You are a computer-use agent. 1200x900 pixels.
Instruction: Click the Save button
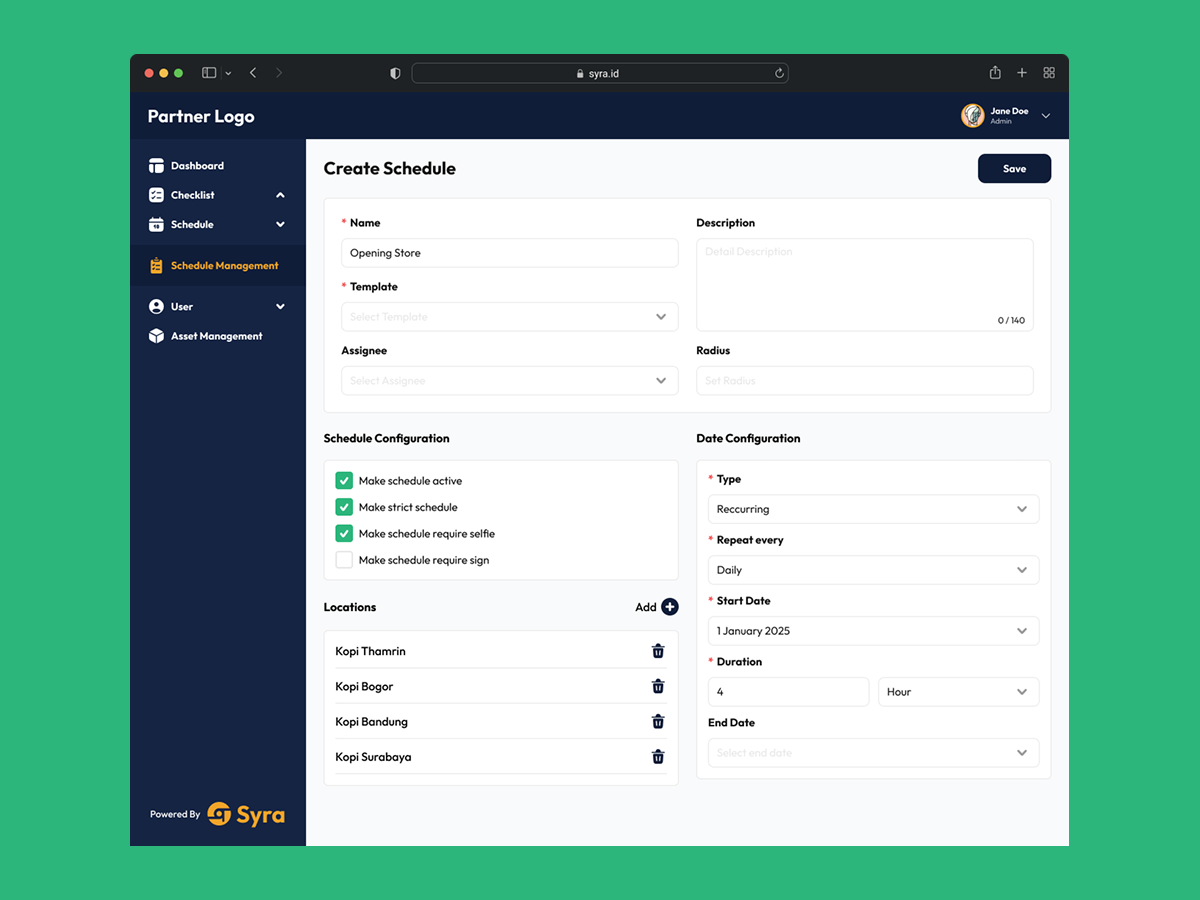point(1014,169)
